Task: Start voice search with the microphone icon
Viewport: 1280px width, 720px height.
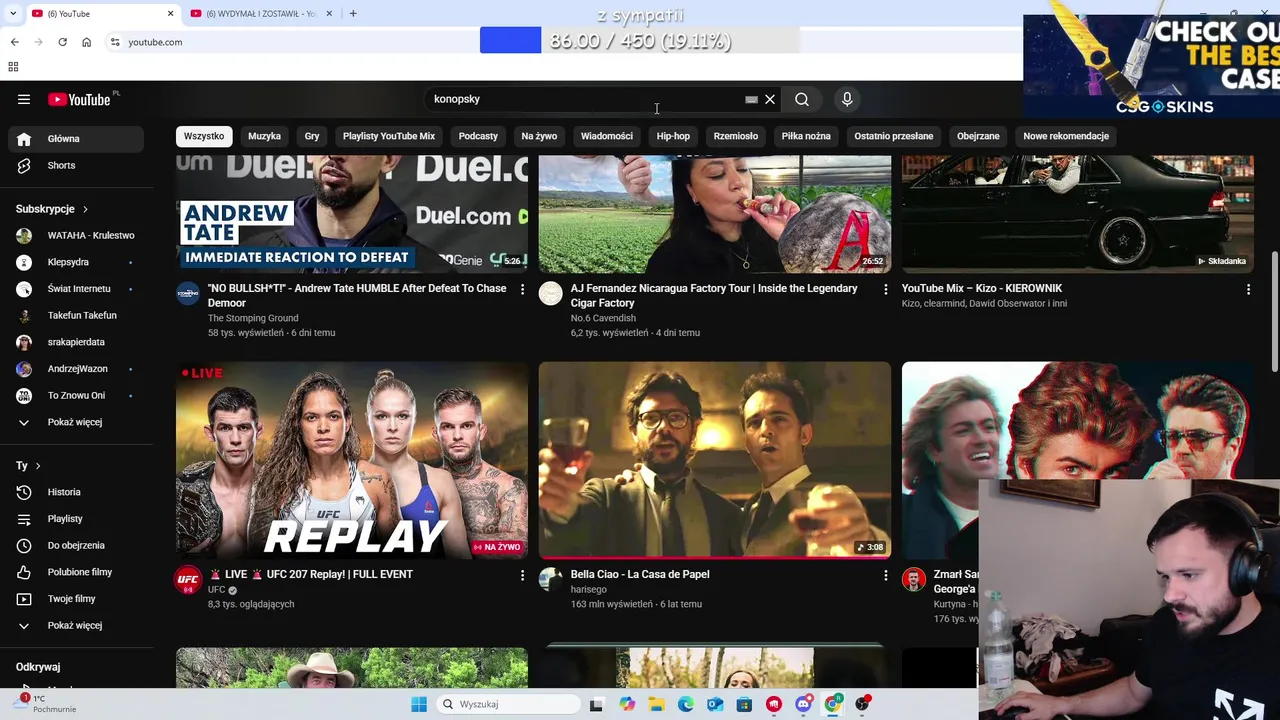Action: (x=847, y=99)
